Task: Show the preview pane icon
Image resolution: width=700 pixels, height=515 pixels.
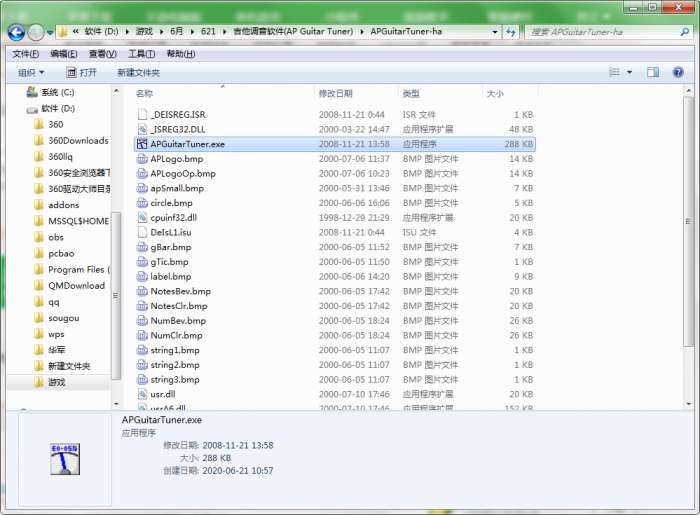Action: [653, 72]
